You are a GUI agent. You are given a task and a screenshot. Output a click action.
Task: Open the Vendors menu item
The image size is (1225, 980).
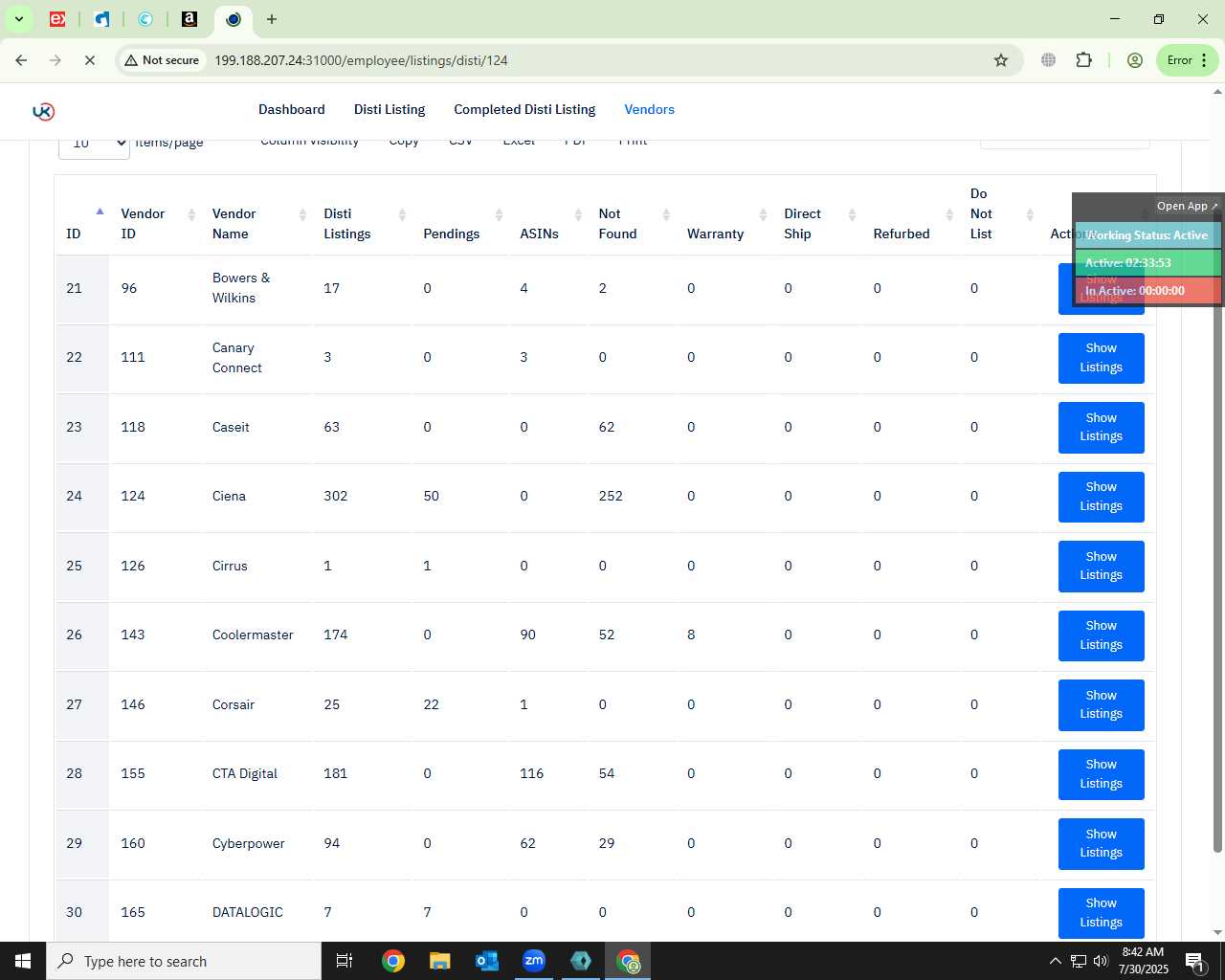click(x=650, y=109)
